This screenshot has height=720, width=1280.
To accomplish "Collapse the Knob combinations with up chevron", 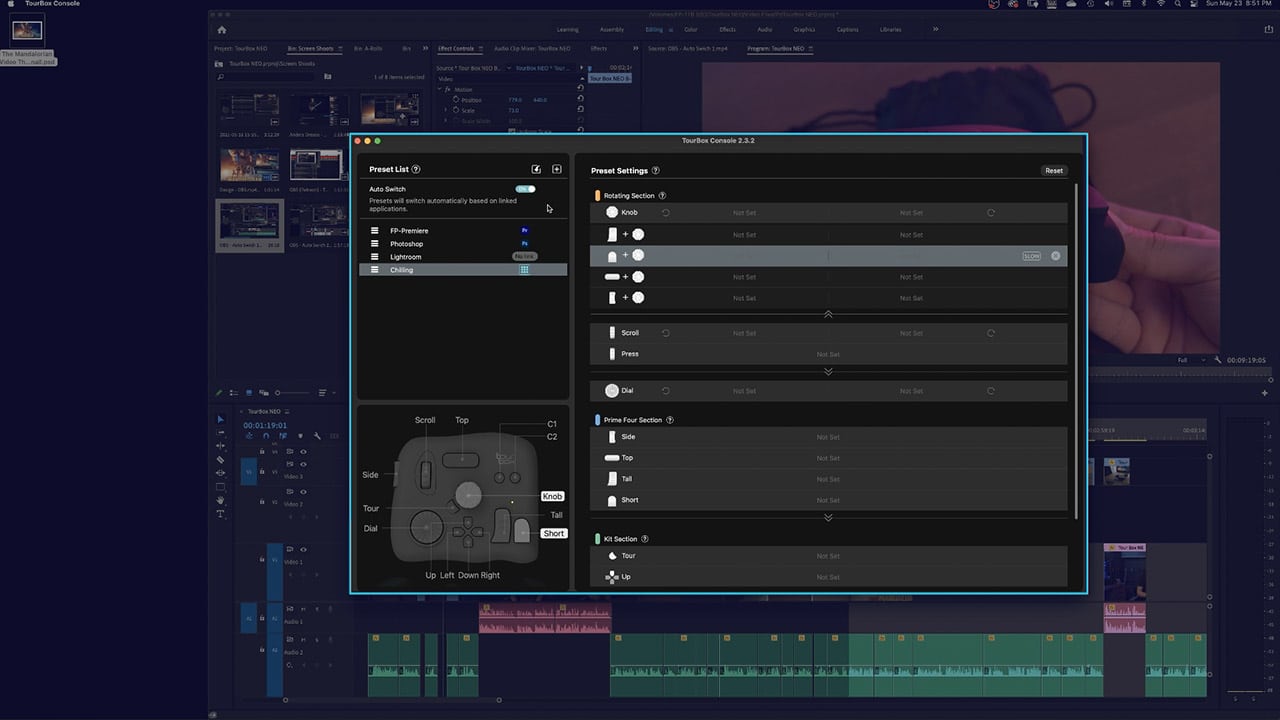I will (828, 314).
